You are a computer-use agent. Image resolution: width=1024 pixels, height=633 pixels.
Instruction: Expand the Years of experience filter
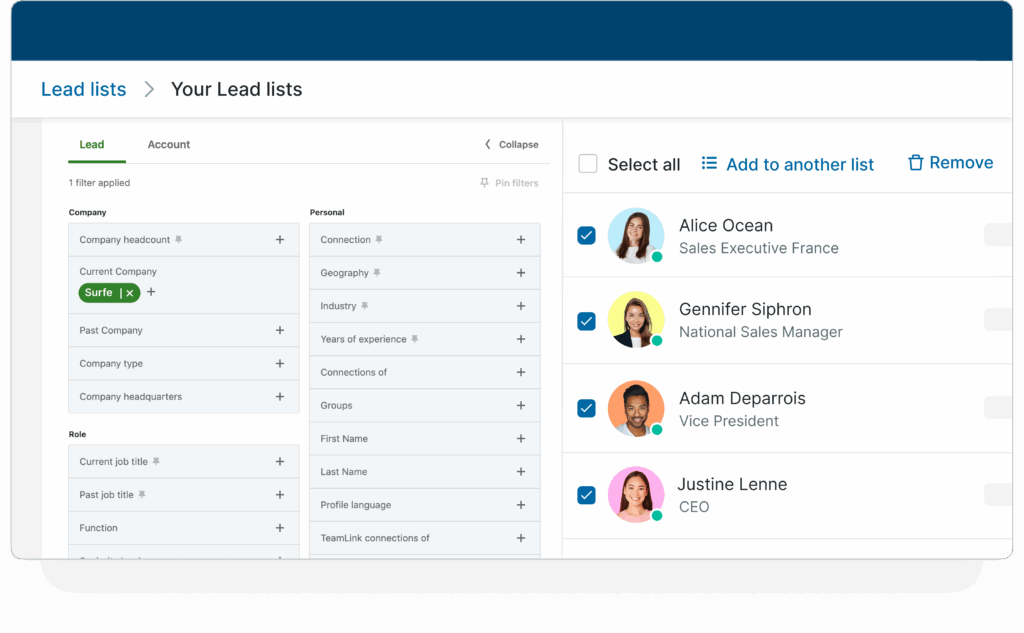click(x=521, y=339)
